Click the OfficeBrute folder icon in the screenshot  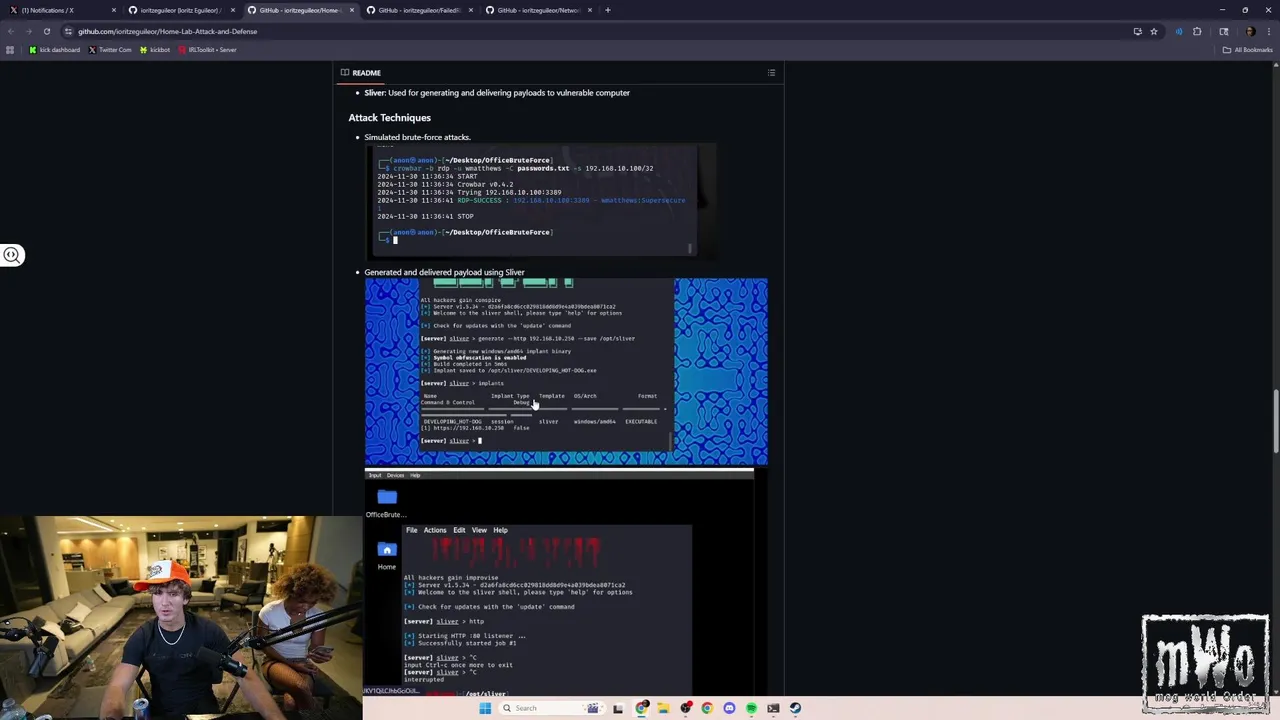387,497
